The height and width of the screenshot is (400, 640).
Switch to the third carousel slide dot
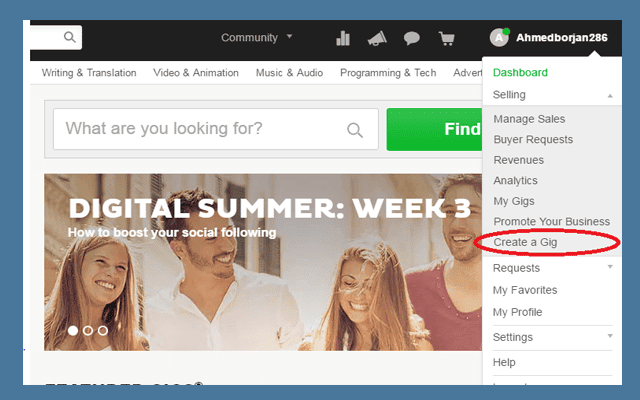(103, 330)
